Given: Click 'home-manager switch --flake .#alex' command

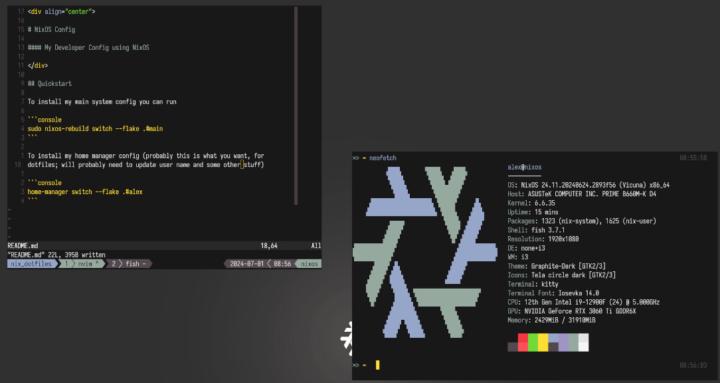Looking at the screenshot, I should [85, 192].
